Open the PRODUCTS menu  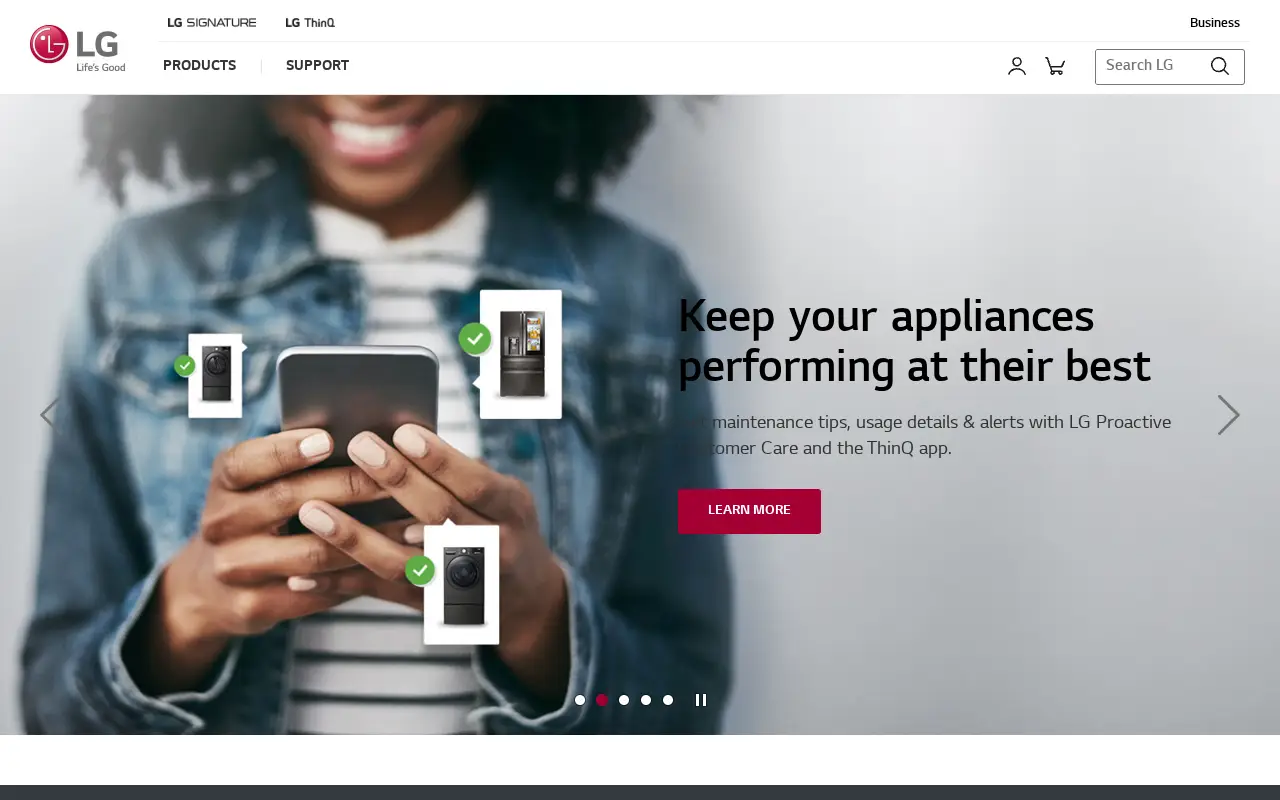coord(200,66)
